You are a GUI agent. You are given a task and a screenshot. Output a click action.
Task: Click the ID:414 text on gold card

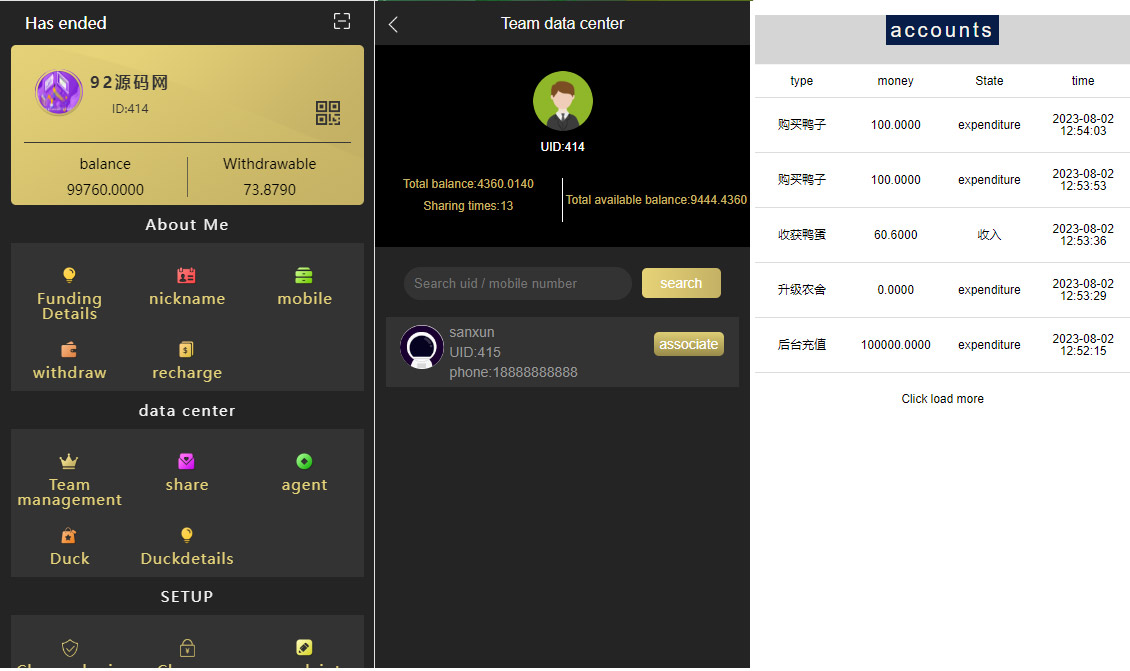point(130,109)
